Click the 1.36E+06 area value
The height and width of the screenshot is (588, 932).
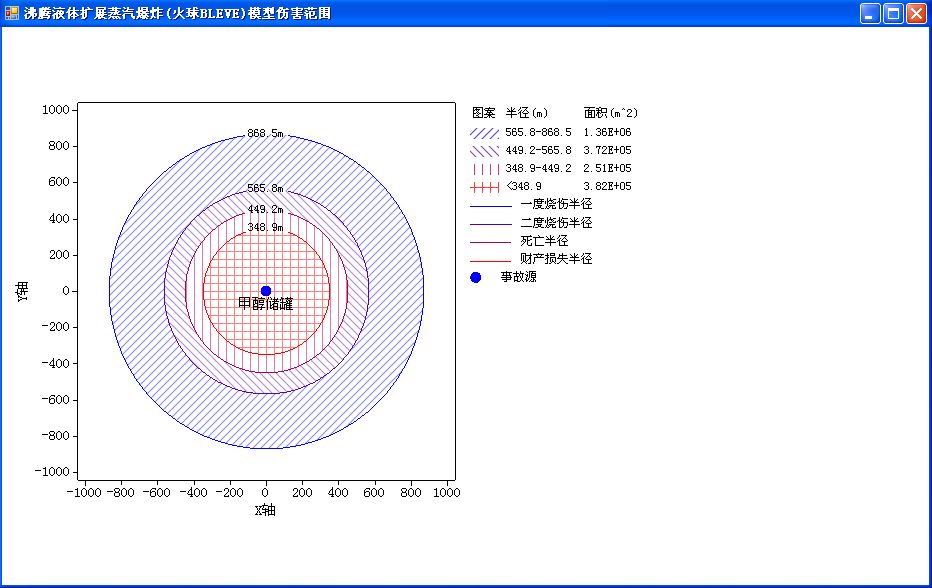tap(607, 132)
